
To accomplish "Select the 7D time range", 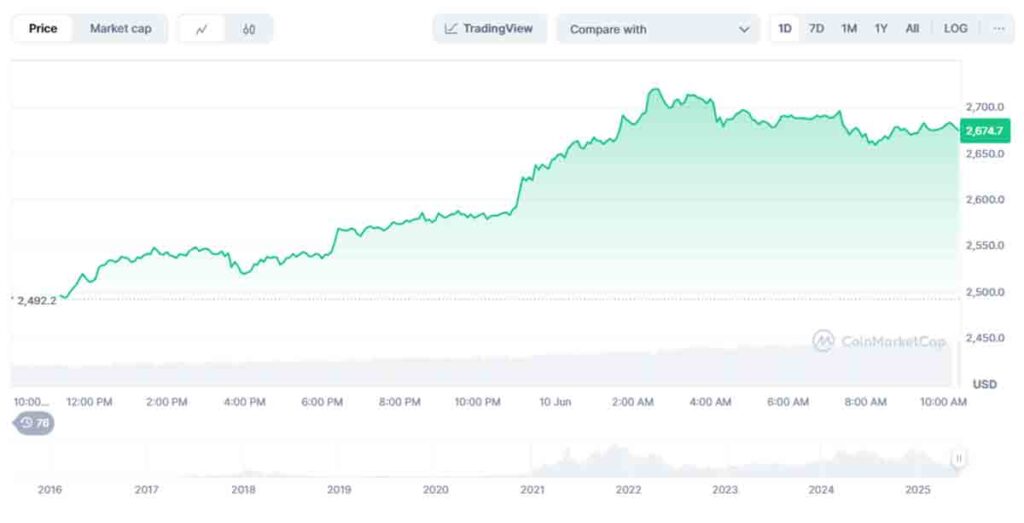I will click(816, 29).
